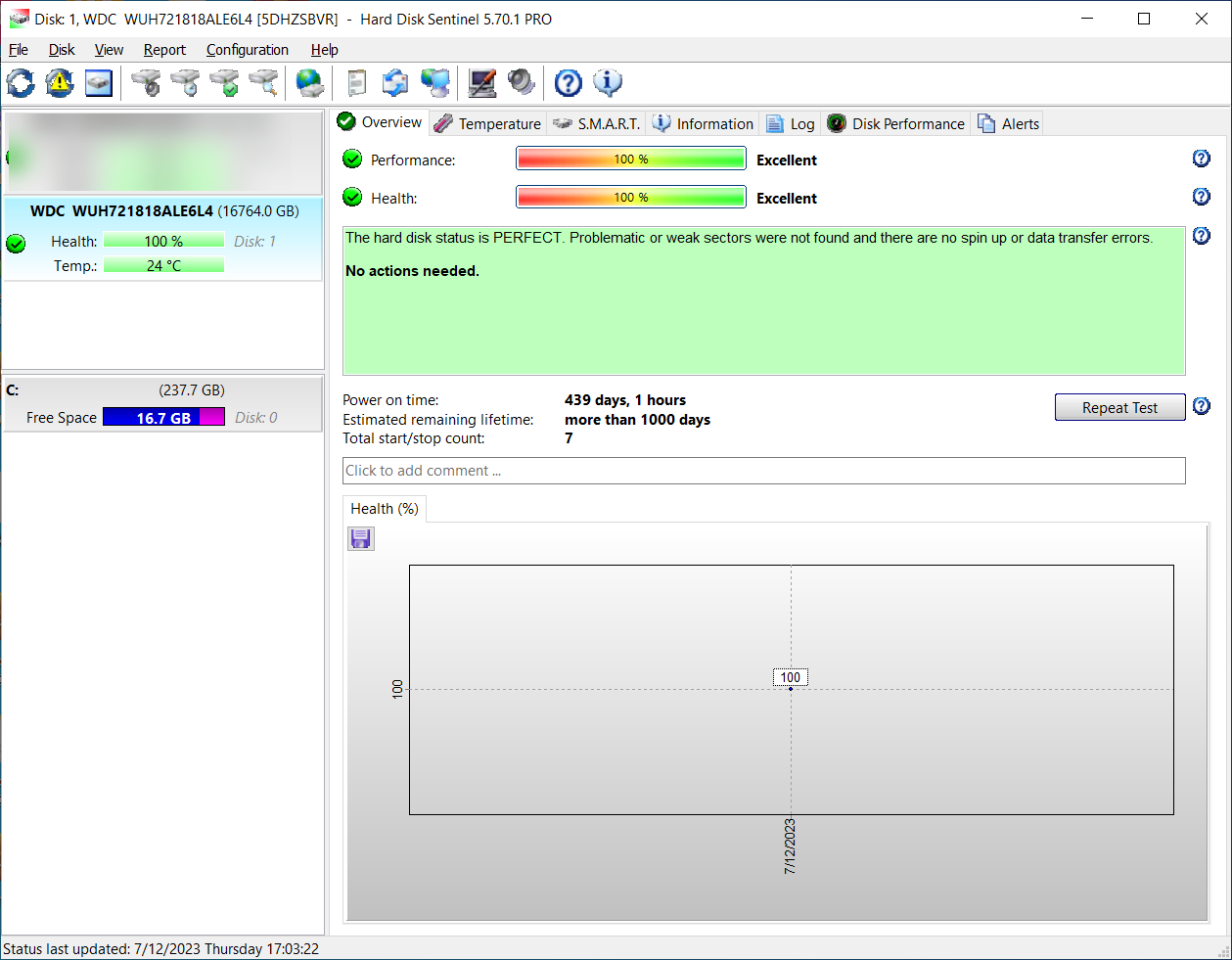This screenshot has height=960, width=1232.
Task: Click the help icon beside Performance bar
Action: pos(1202,159)
